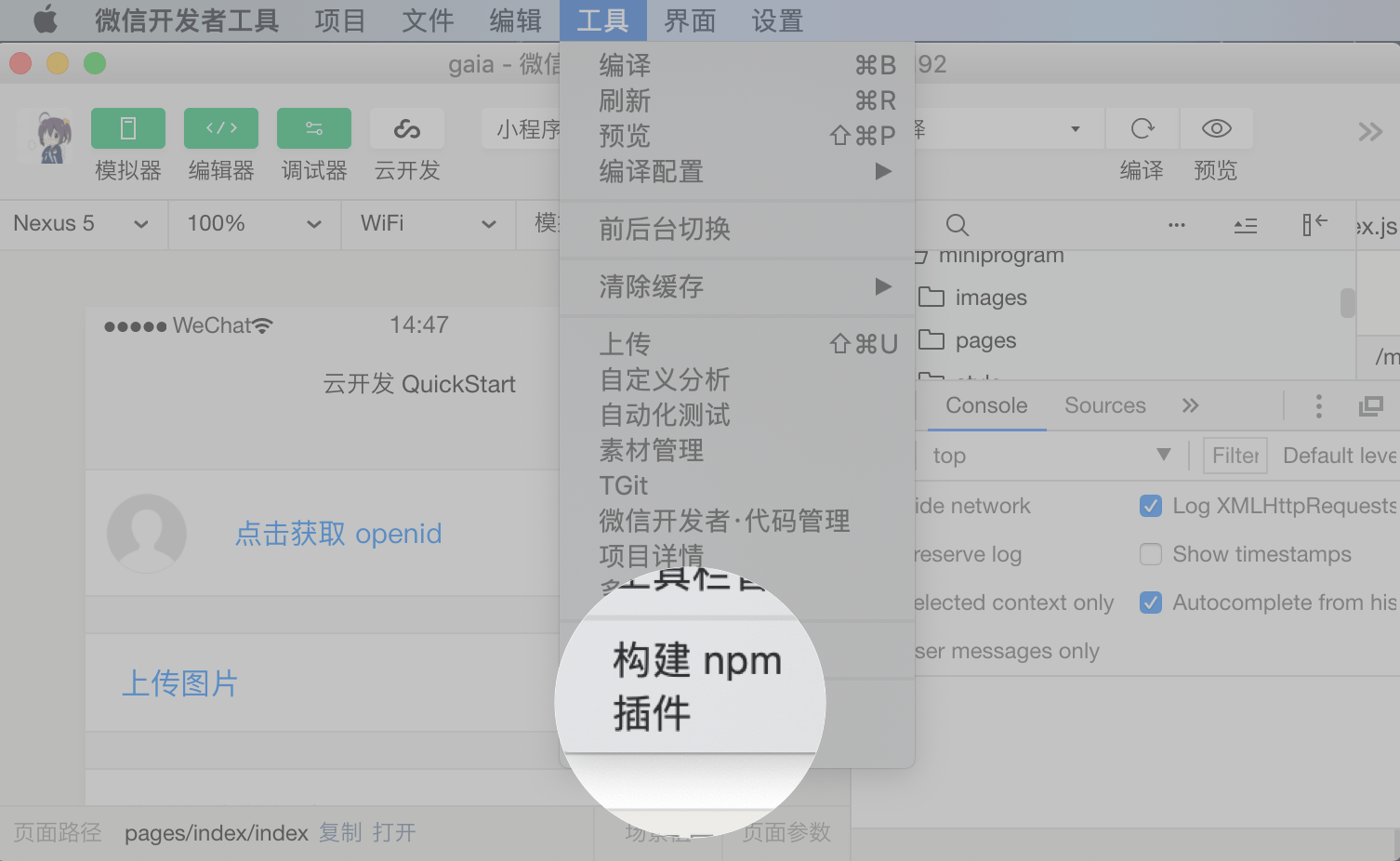This screenshot has width=1400, height=861.
Task: Disable Autocomplete from history
Action: coord(1150,603)
